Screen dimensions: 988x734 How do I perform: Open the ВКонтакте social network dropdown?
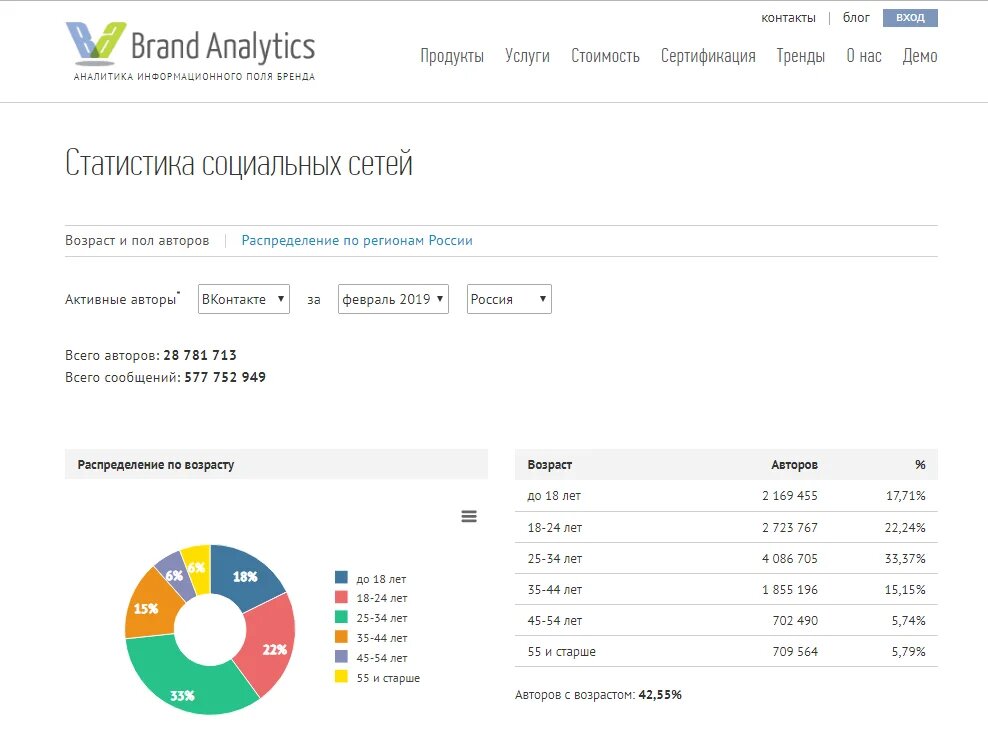click(x=243, y=298)
